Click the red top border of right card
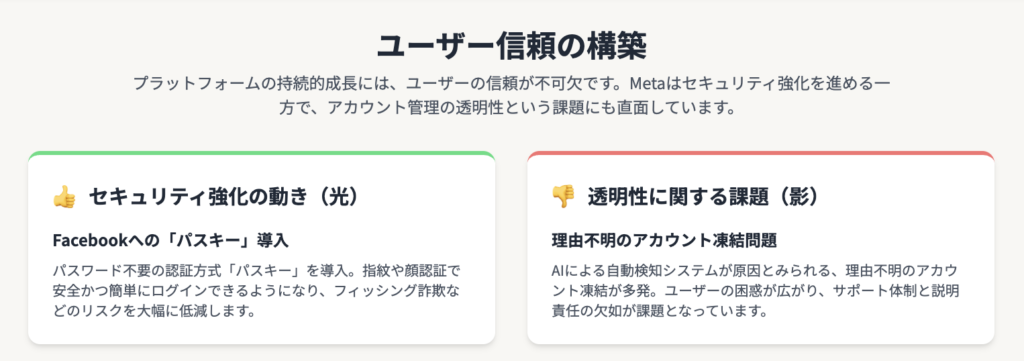Screen dimensions: 1024x361 (761, 154)
